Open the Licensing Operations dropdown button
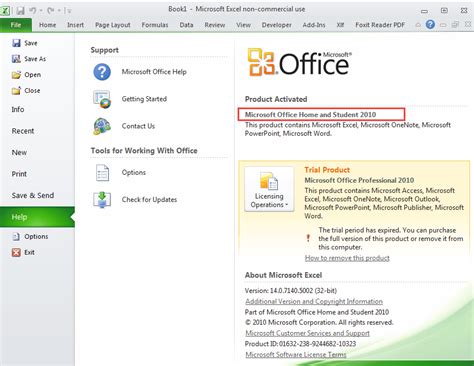474x366 pixels. coord(269,189)
